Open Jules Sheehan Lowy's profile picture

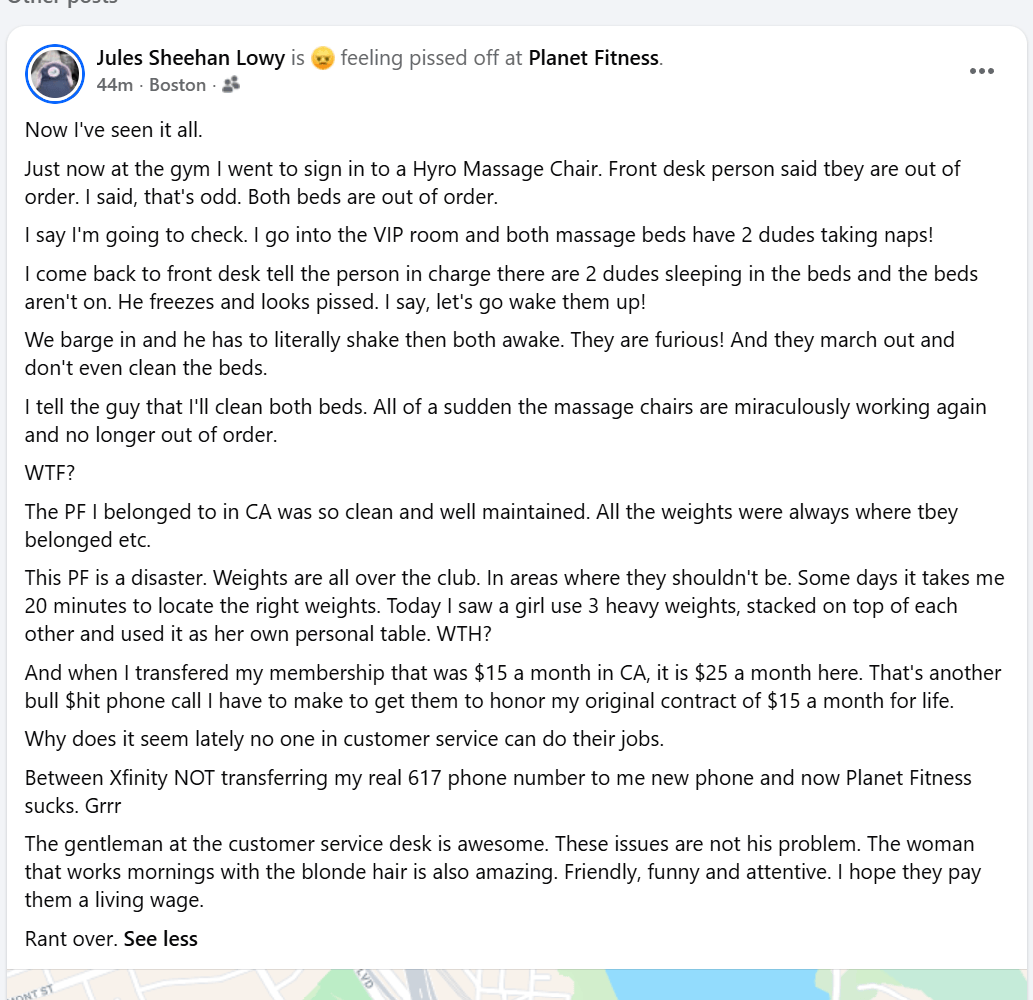tap(55, 73)
